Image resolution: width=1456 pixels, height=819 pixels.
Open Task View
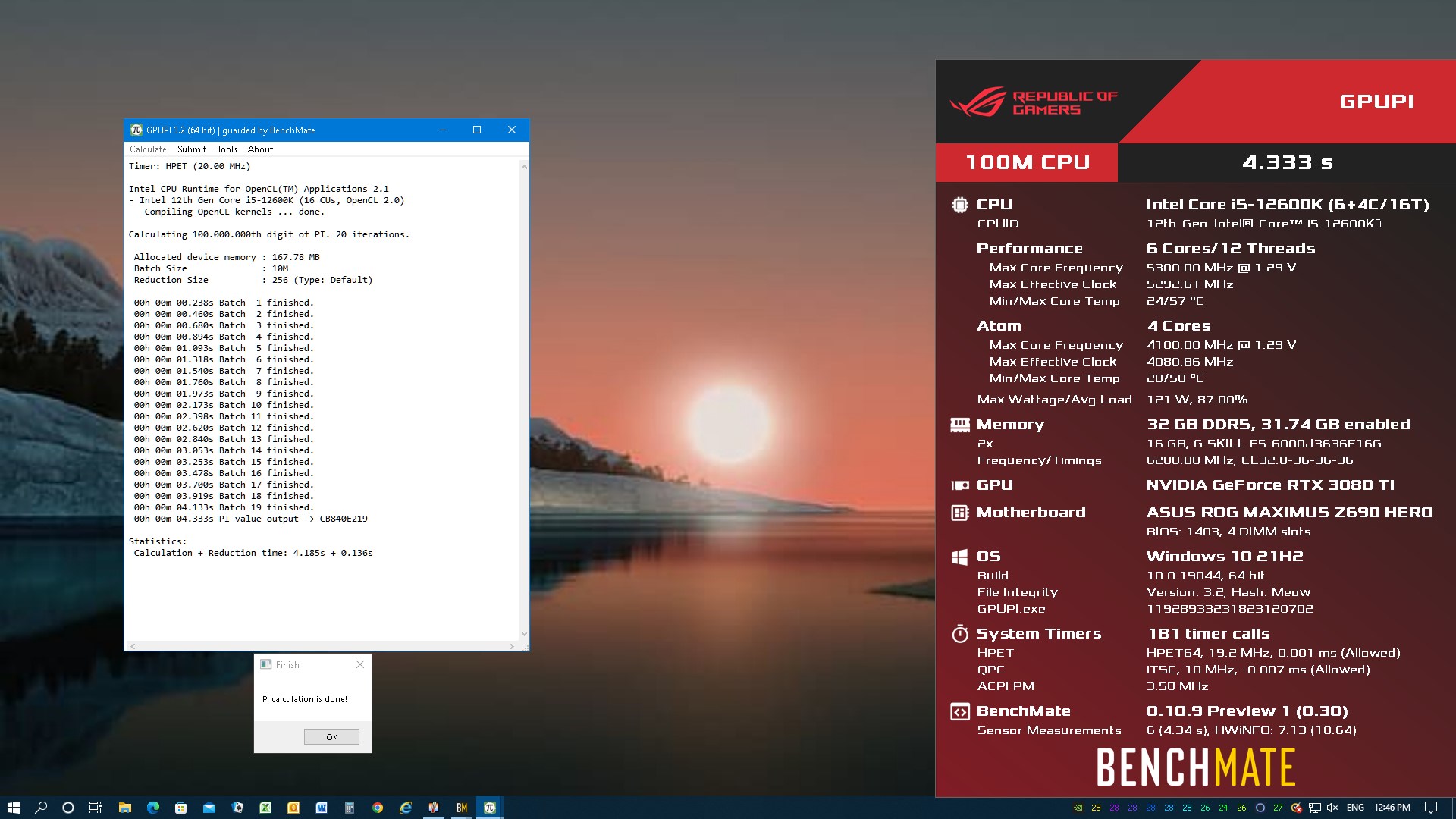coord(95,808)
